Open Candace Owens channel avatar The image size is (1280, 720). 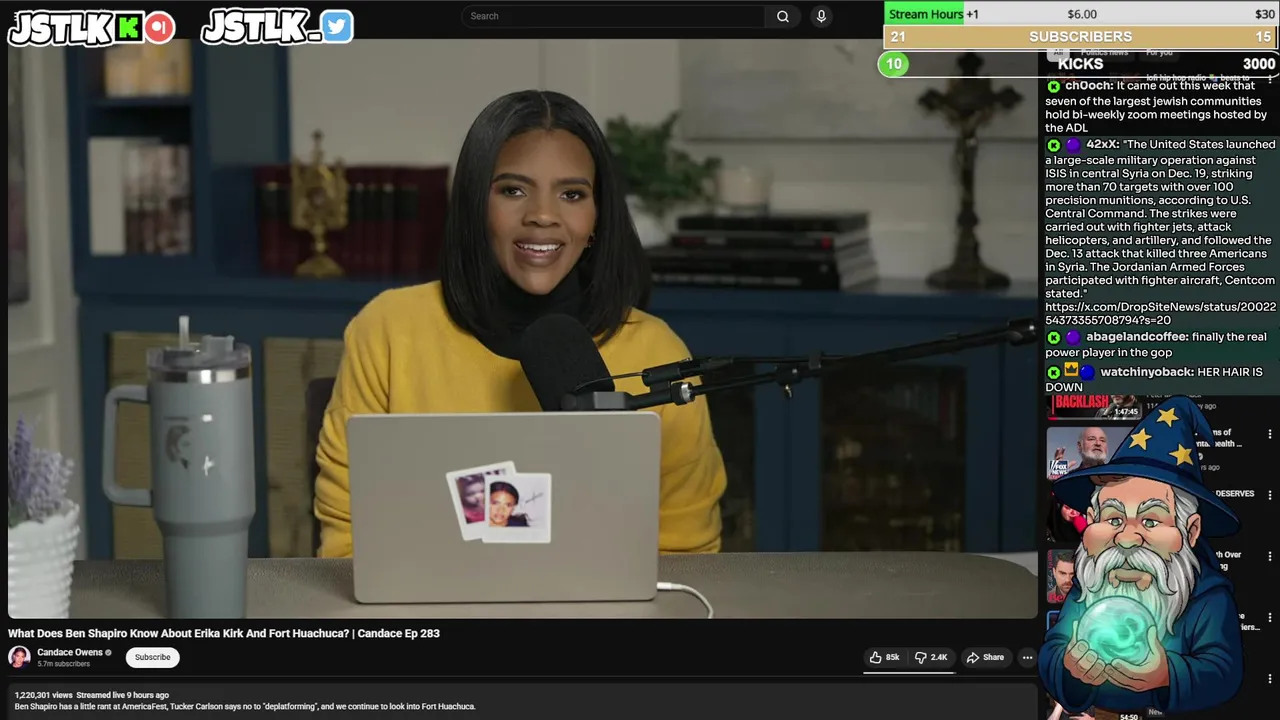[19, 657]
